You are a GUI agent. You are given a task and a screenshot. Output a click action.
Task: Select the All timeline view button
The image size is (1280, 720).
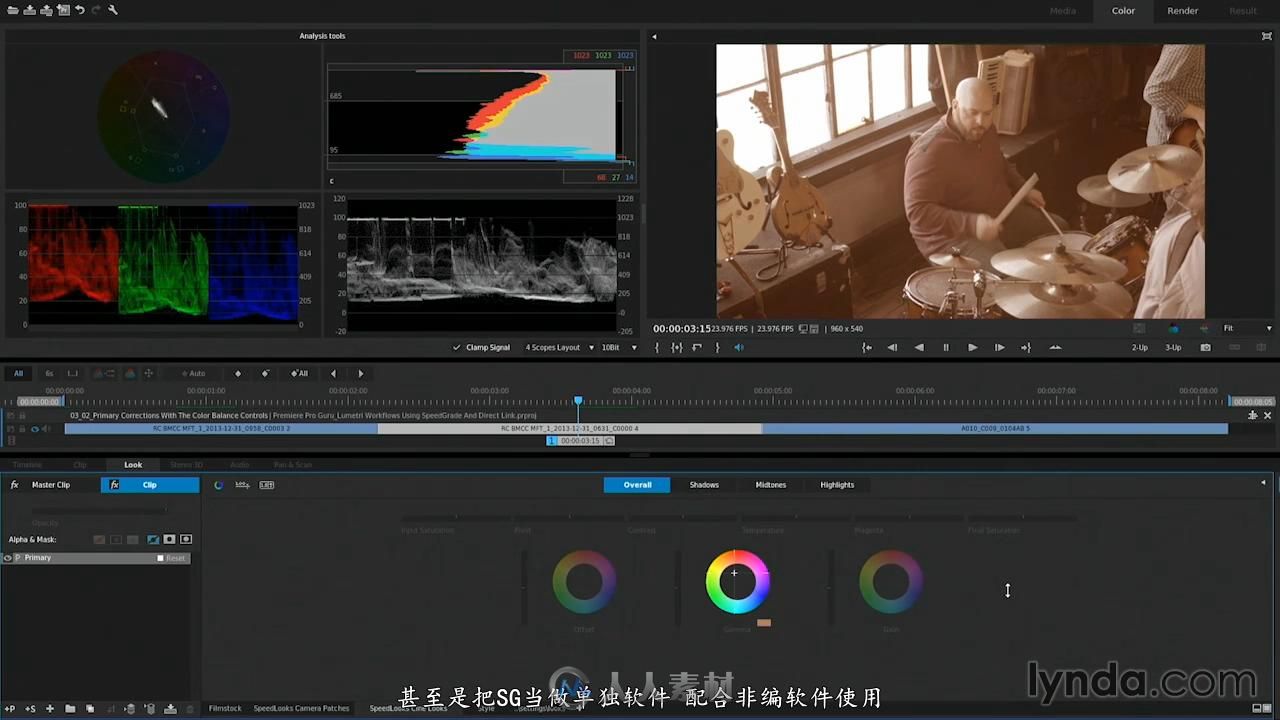[18, 373]
